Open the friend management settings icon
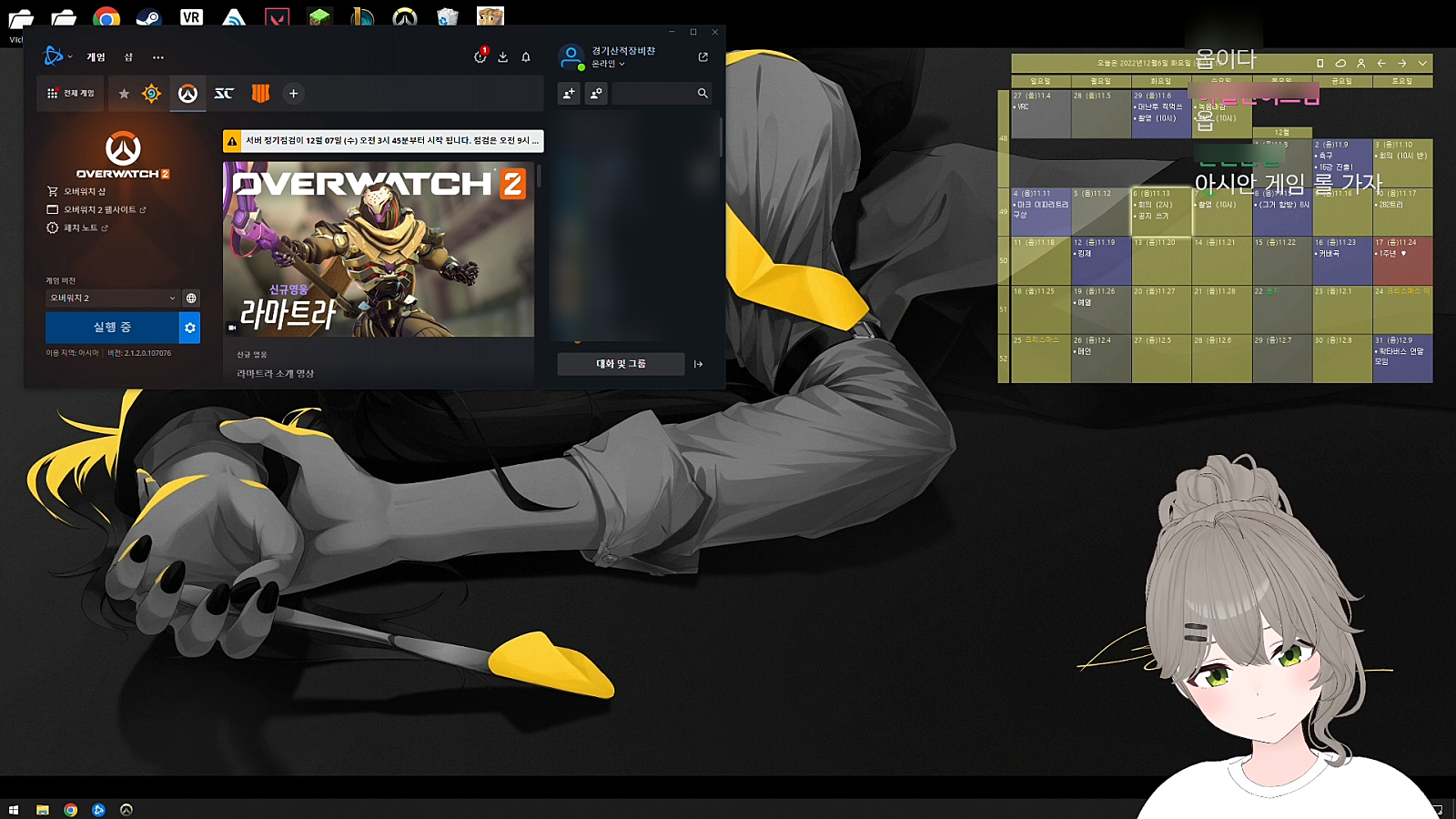The image size is (1456, 819). point(596,94)
